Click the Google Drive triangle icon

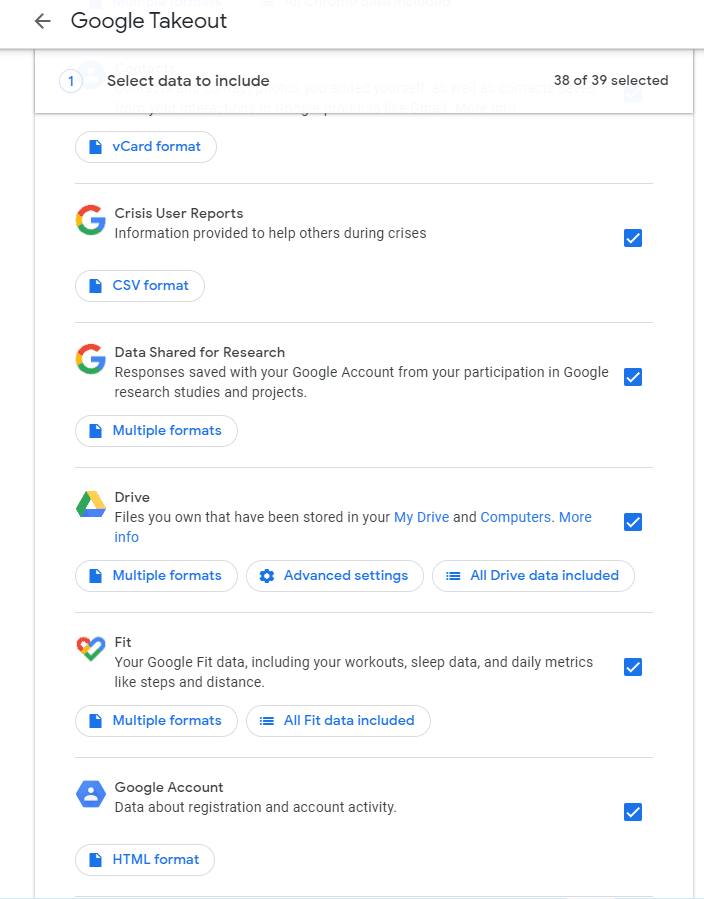(x=91, y=504)
